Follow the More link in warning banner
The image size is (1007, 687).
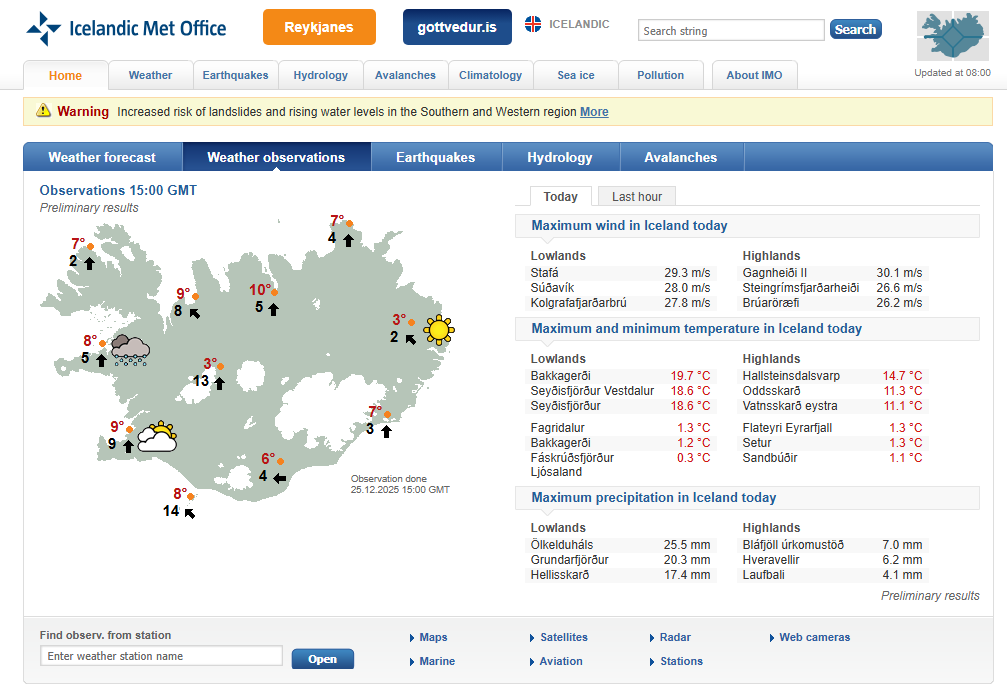coord(594,112)
